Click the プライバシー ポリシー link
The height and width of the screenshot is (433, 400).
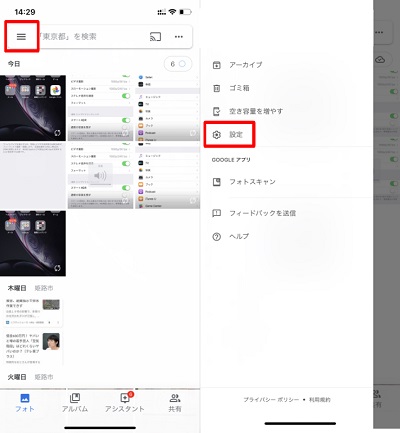pyautogui.click(x=271, y=400)
